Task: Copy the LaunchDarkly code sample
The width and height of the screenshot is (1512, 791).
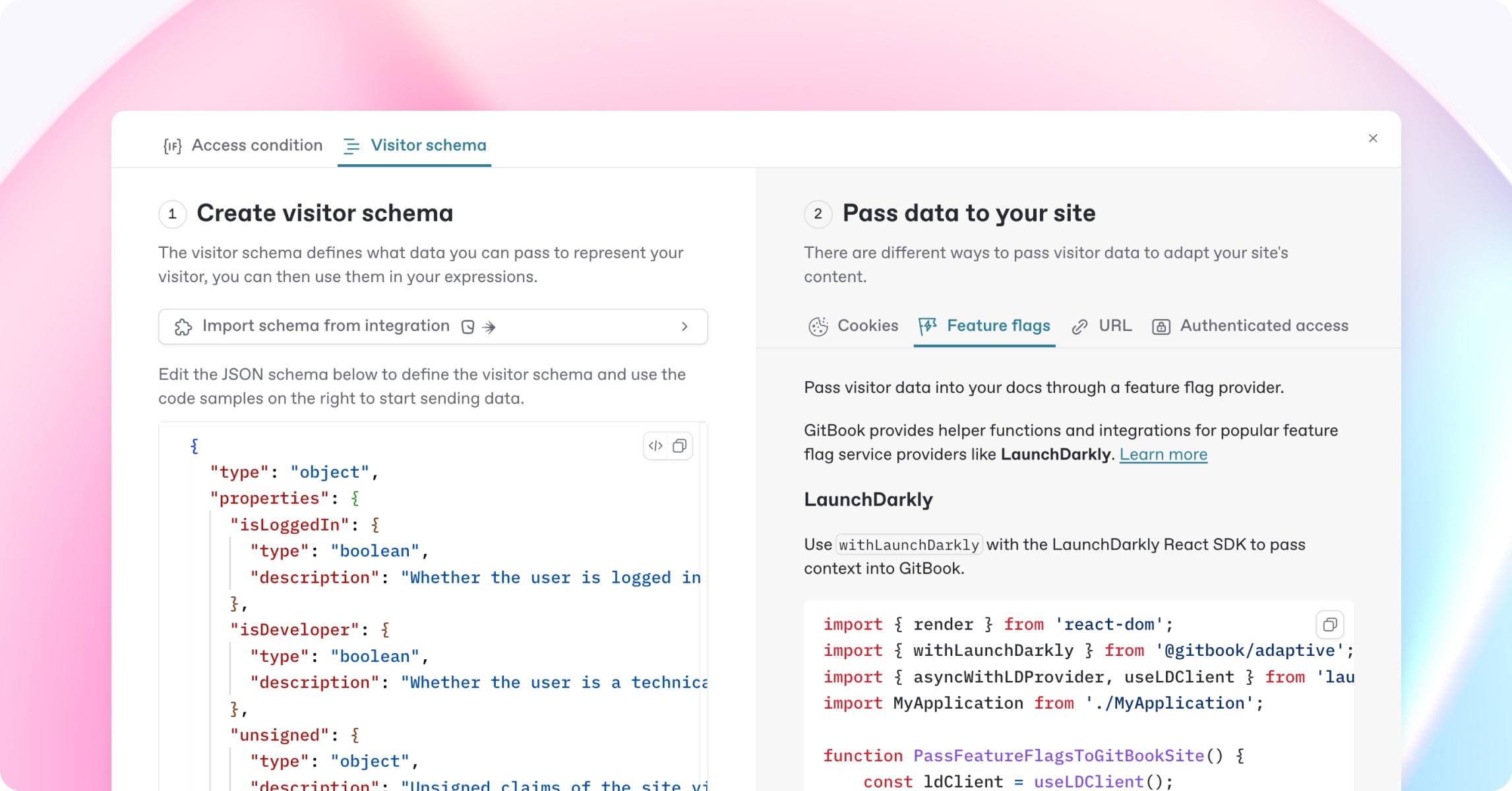Action: [1330, 624]
